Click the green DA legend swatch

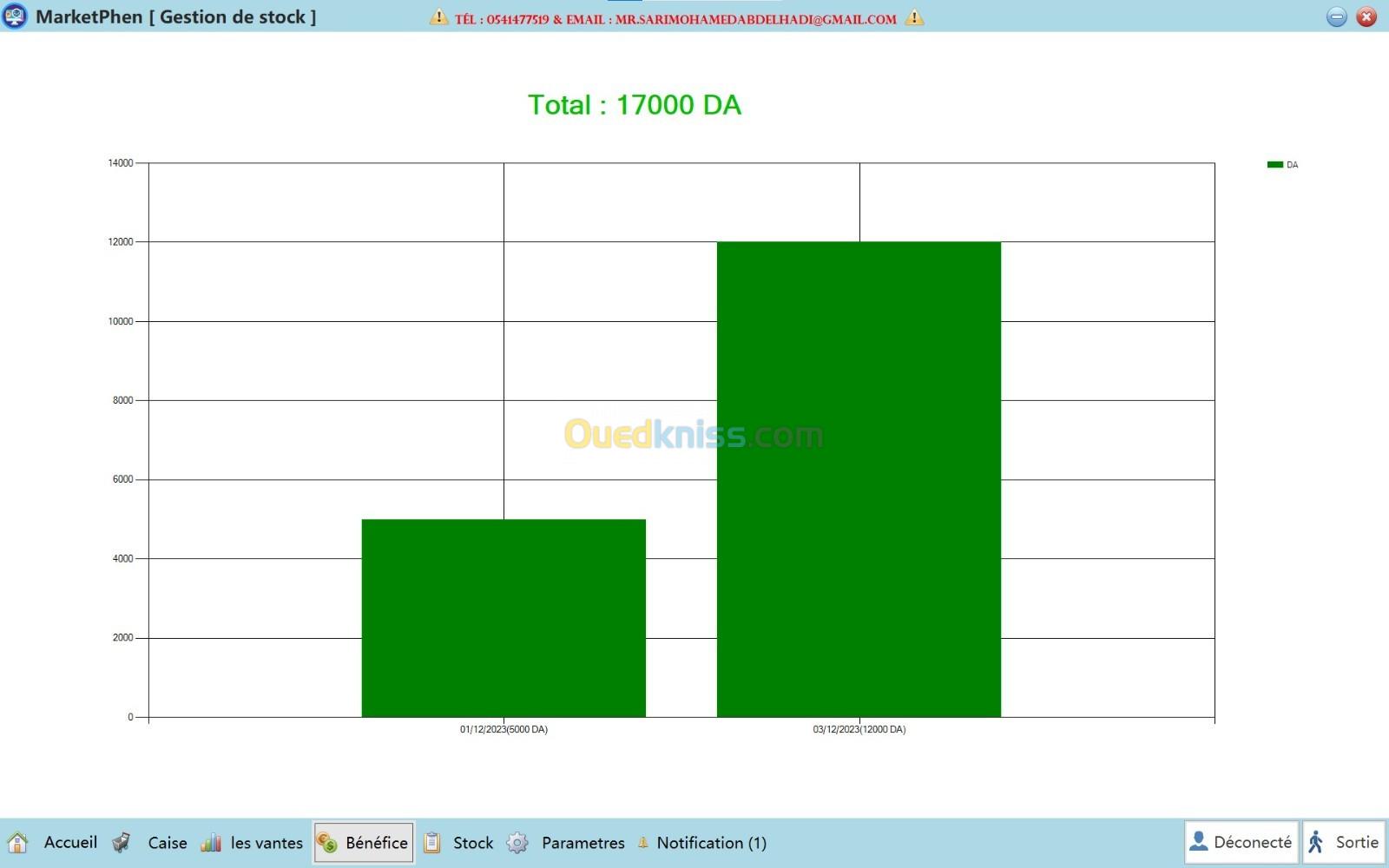[1275, 165]
